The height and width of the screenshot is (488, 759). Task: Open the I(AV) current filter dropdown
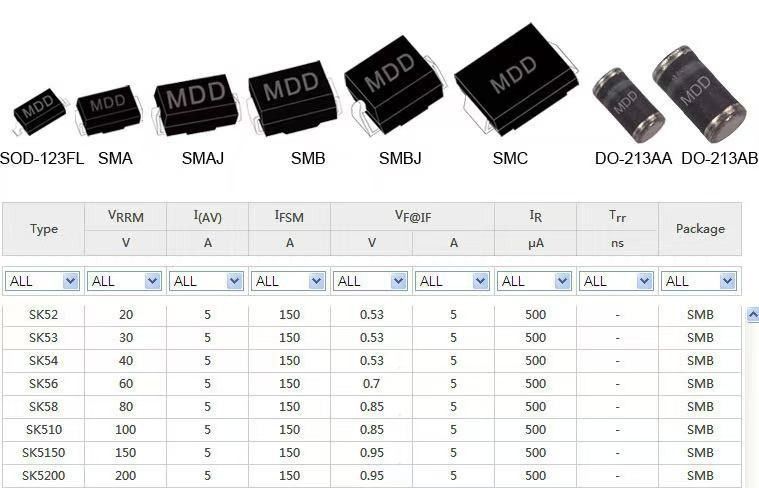click(207, 281)
